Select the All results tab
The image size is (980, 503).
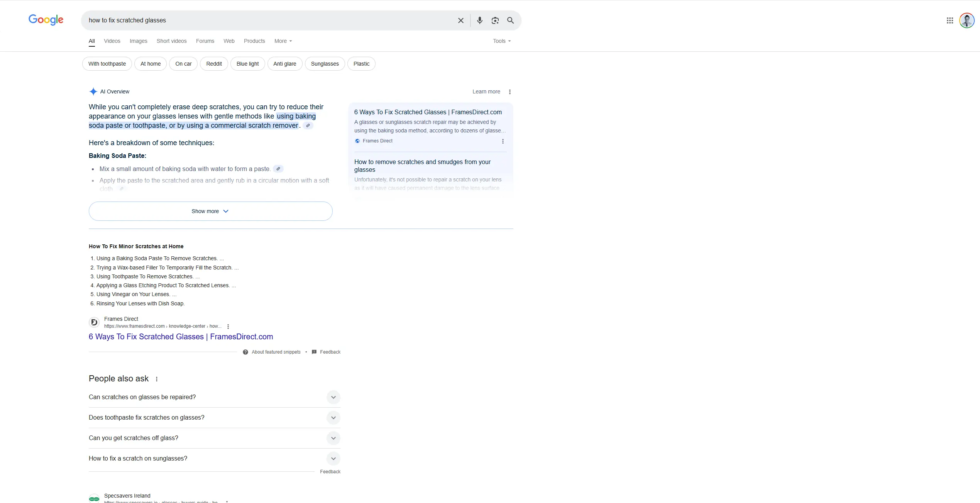tap(92, 41)
